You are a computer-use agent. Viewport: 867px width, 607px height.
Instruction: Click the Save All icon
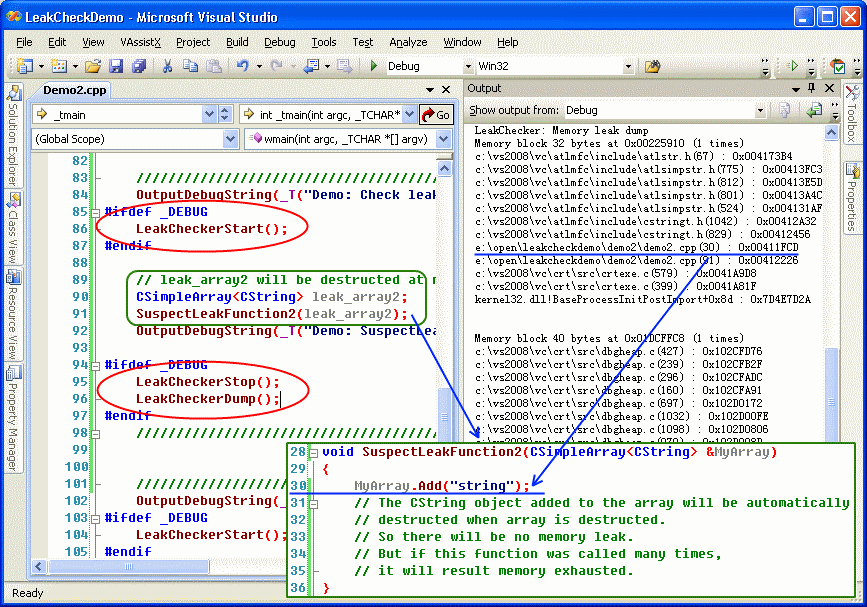(x=139, y=66)
